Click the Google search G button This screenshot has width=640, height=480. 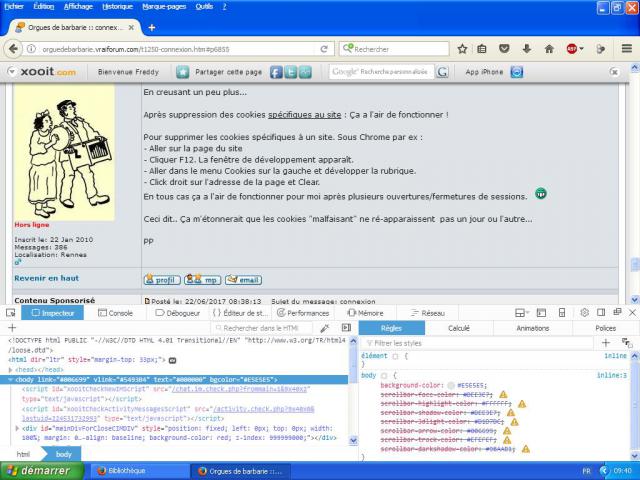click(x=442, y=72)
